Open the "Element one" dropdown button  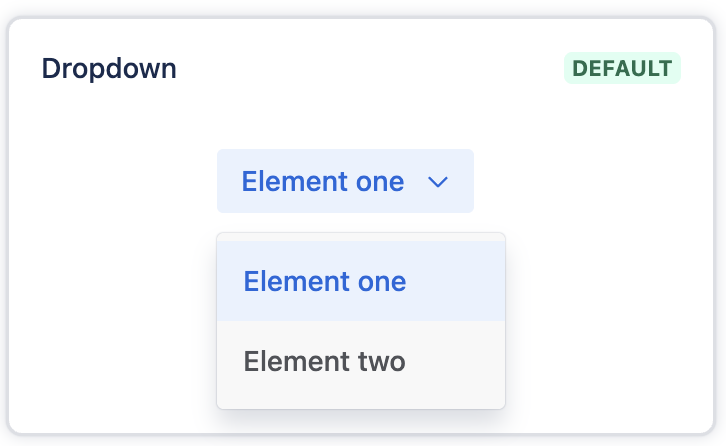point(344,182)
